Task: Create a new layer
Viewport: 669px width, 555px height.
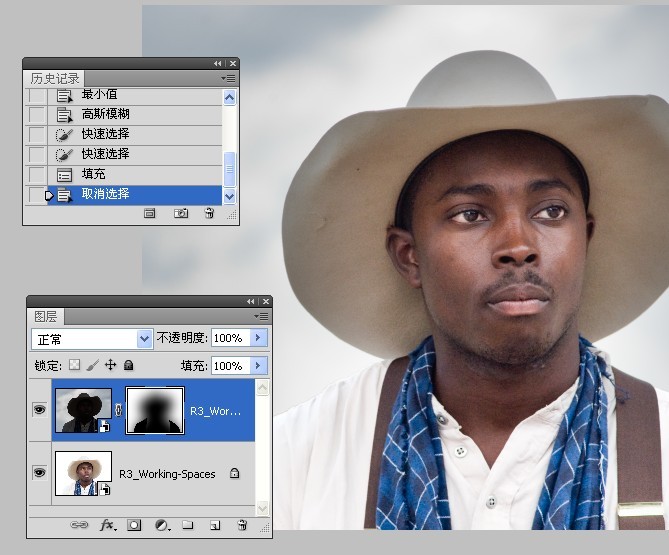Action: (x=215, y=526)
